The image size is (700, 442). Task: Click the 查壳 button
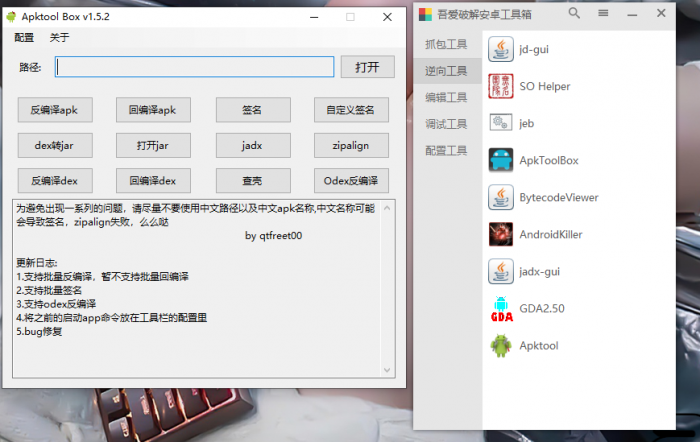click(253, 180)
